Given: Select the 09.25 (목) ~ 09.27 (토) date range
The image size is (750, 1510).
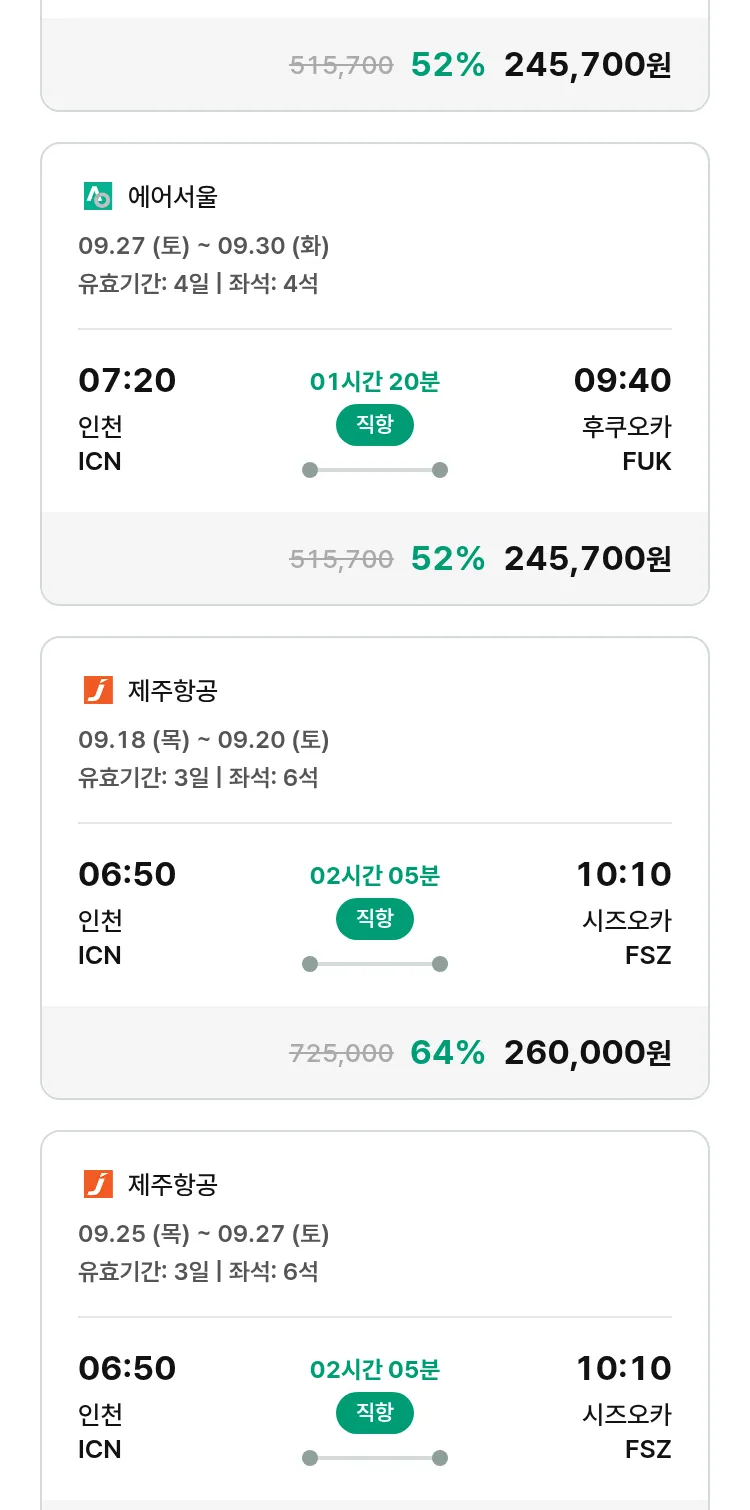Looking at the screenshot, I should pyautogui.click(x=204, y=1234).
